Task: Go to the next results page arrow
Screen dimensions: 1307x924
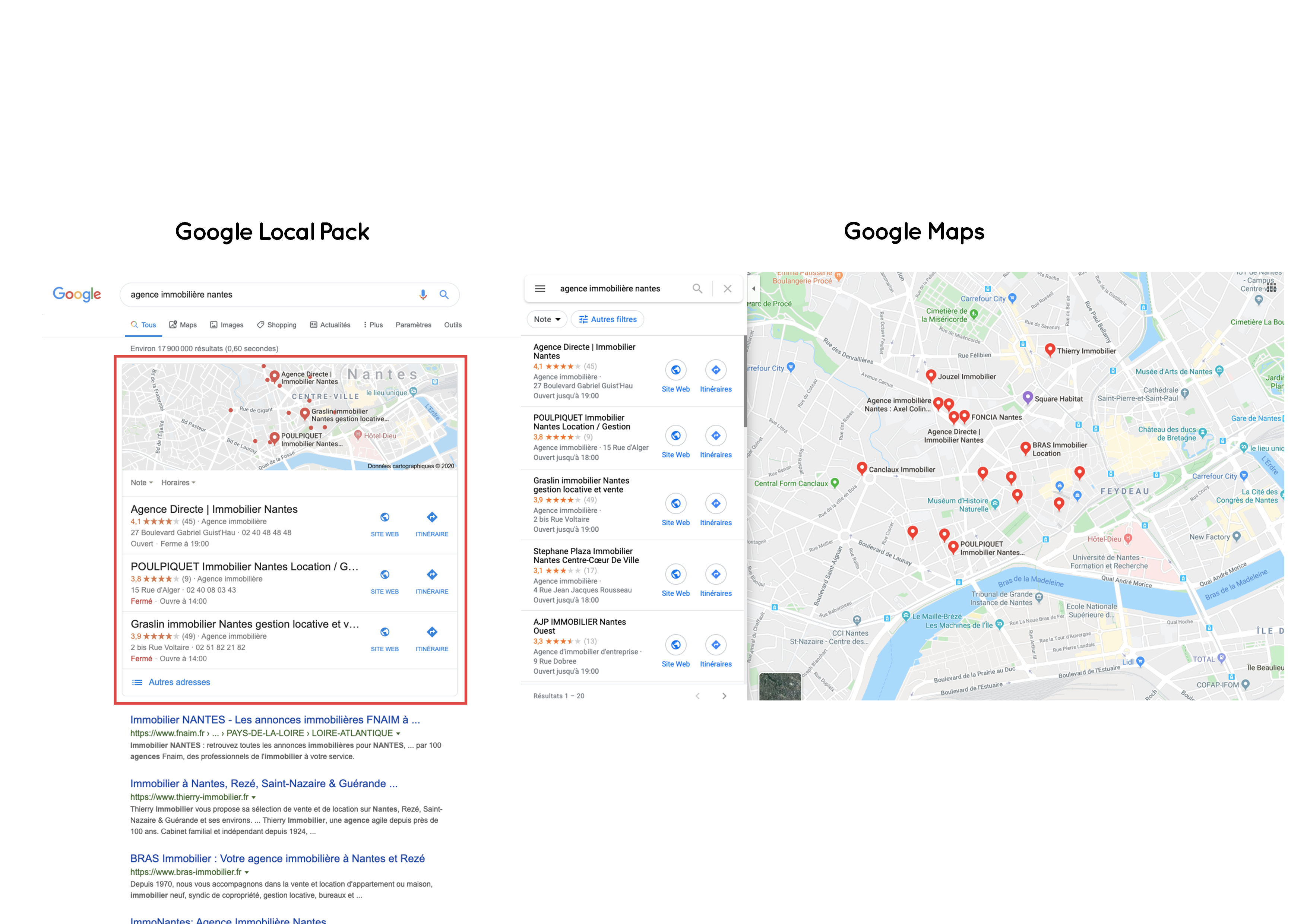Action: pyautogui.click(x=724, y=695)
